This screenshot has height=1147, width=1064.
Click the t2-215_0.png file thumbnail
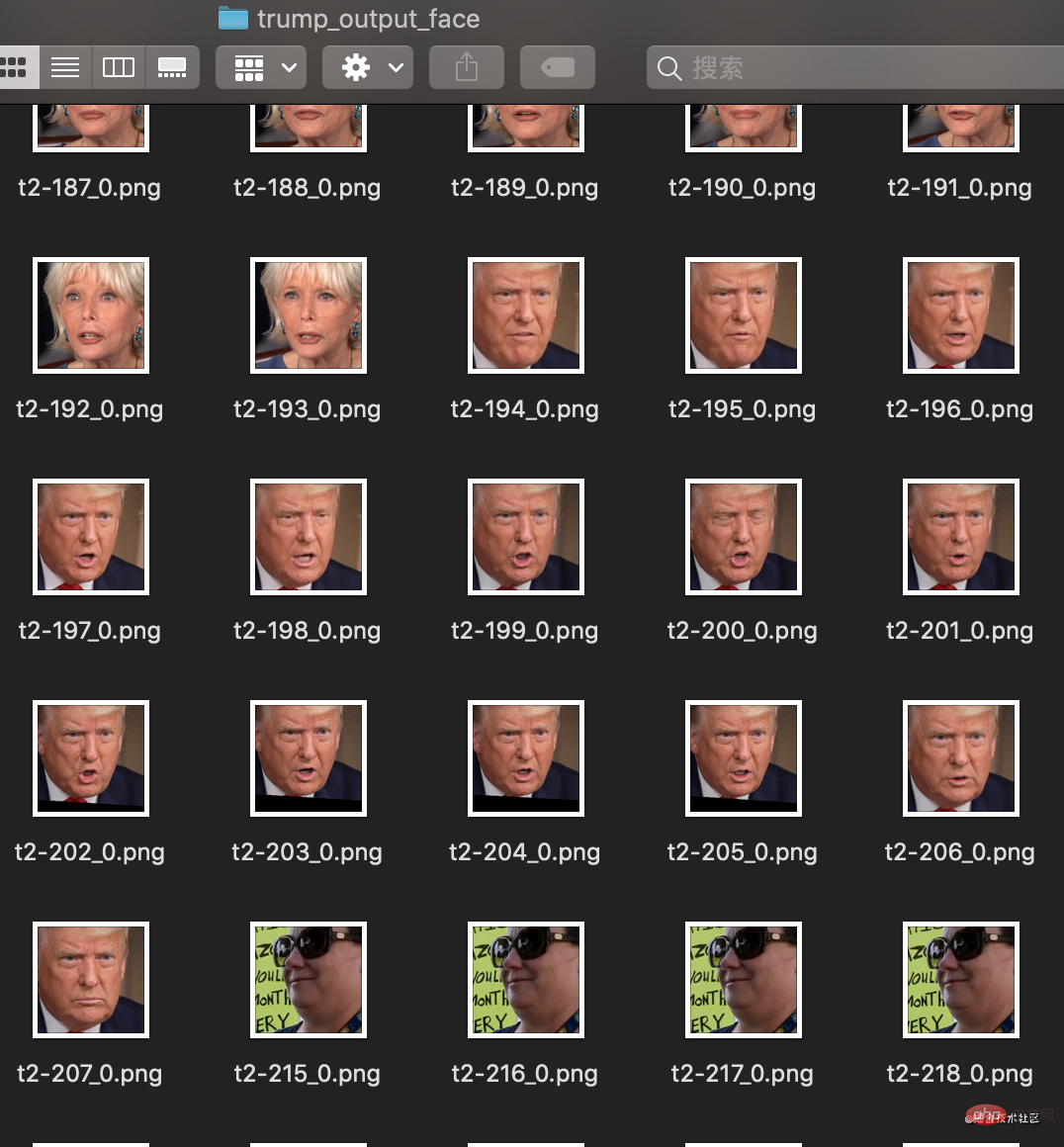click(x=309, y=980)
